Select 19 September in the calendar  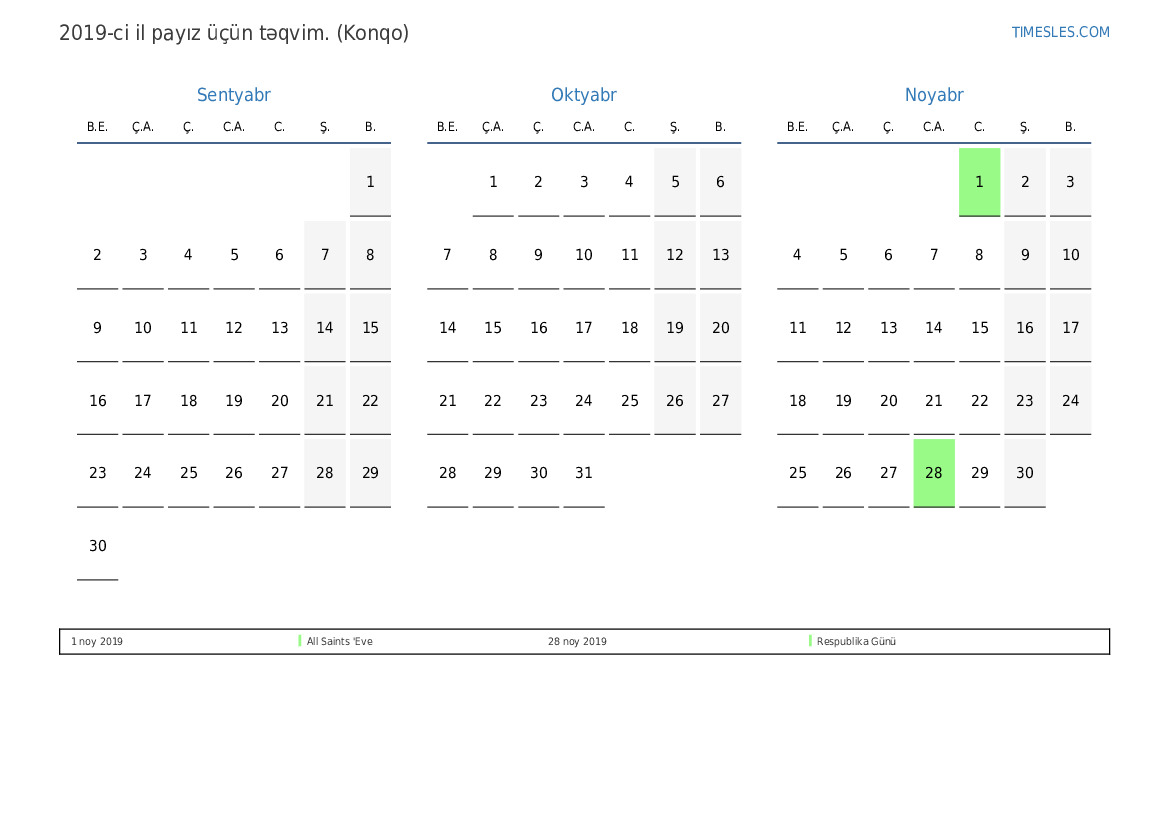click(x=234, y=401)
